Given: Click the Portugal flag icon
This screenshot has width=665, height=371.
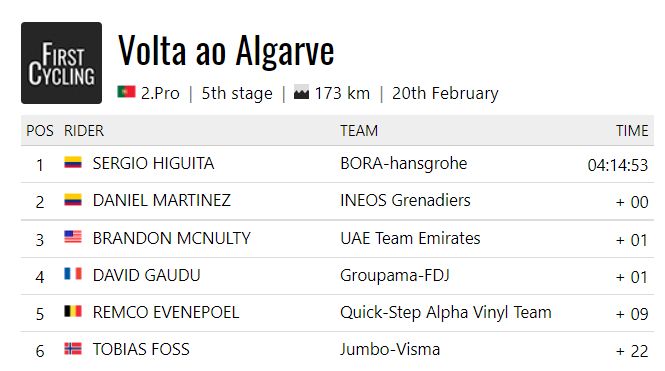Looking at the screenshot, I should [126, 92].
